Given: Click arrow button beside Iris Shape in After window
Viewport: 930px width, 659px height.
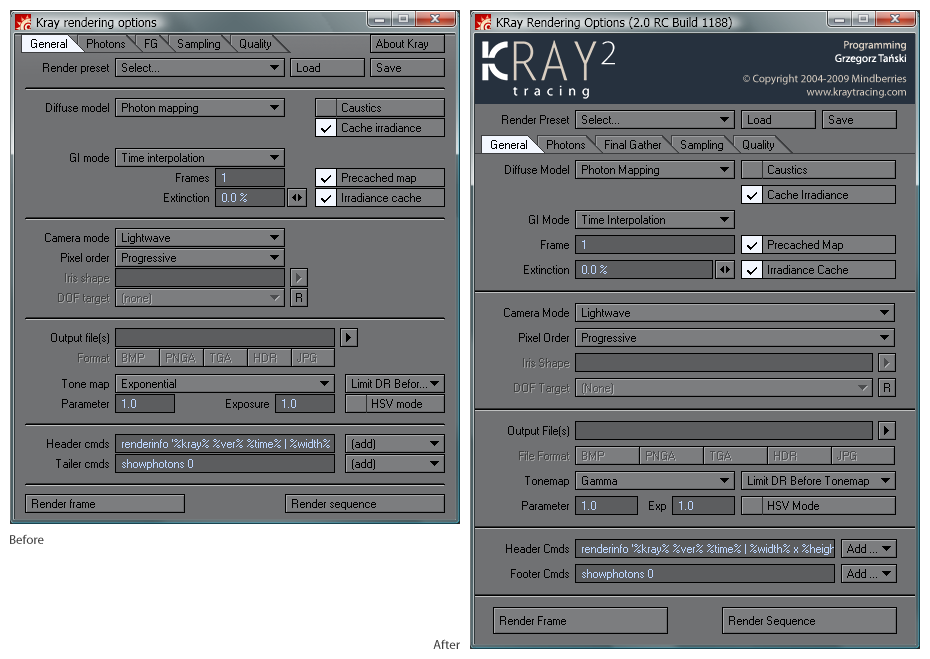Looking at the screenshot, I should tap(886, 363).
